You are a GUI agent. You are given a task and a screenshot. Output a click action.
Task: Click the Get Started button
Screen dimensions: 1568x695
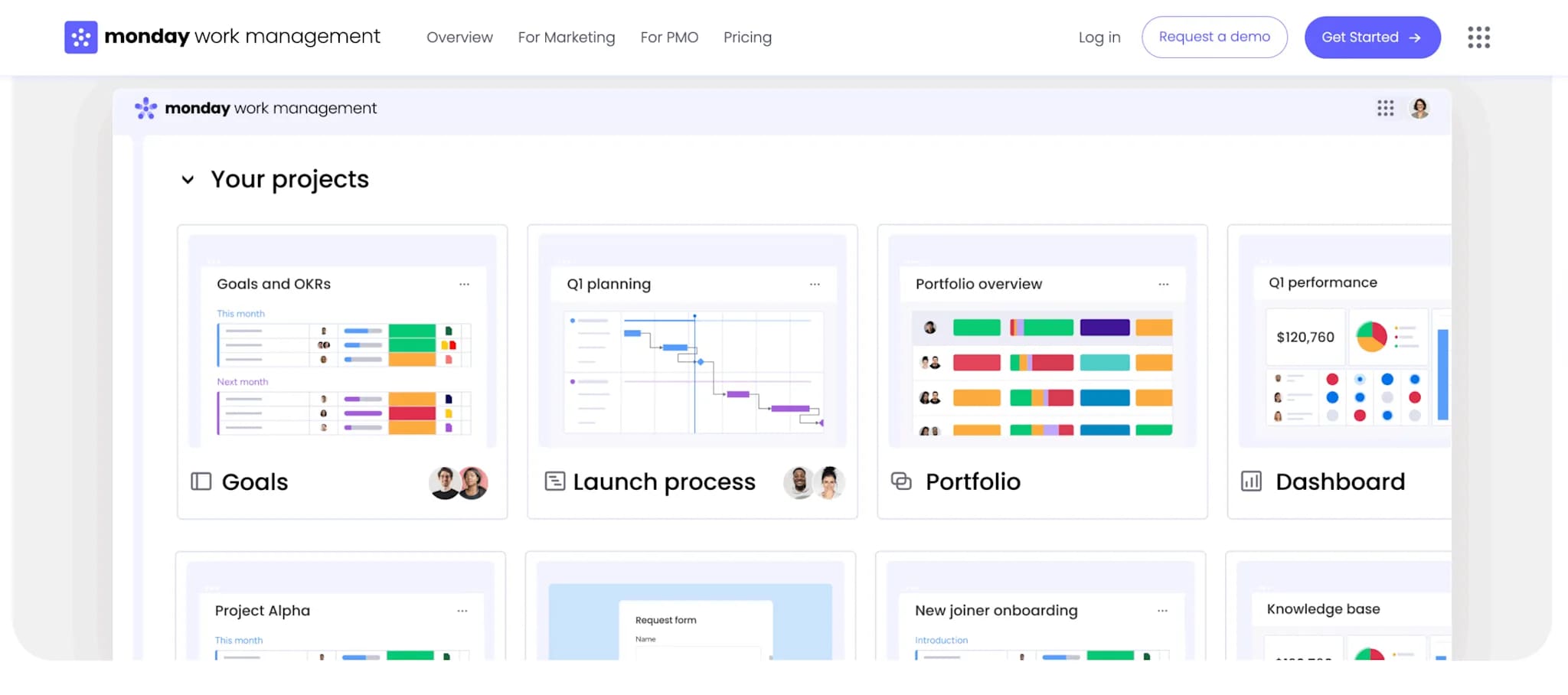[1372, 37]
